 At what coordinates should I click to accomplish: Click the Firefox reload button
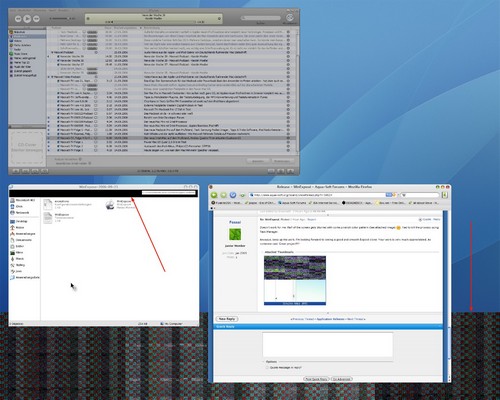[x=233, y=195]
